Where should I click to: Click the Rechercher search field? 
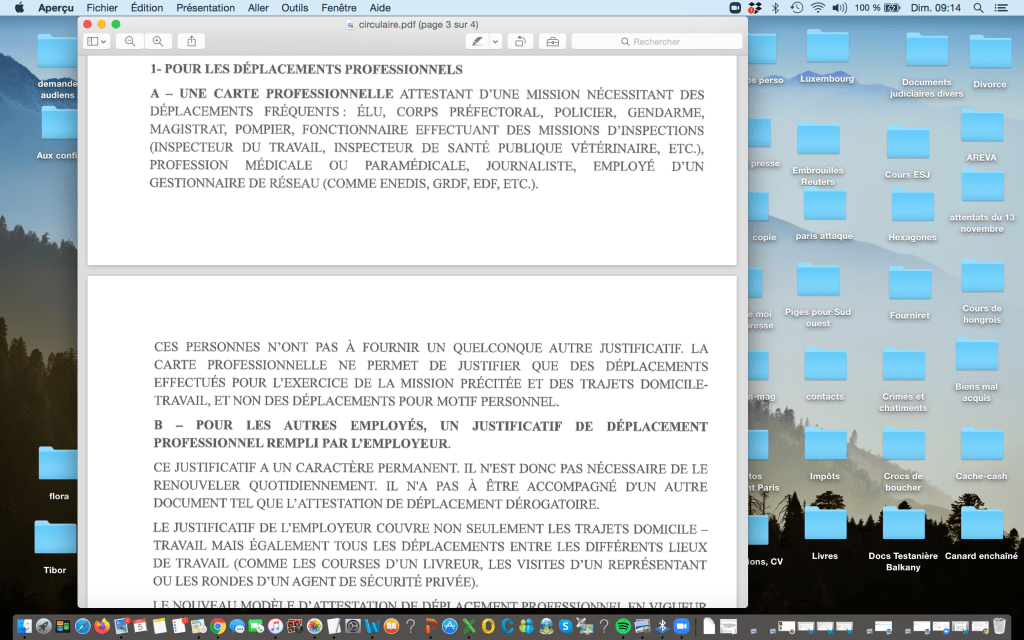tap(657, 41)
